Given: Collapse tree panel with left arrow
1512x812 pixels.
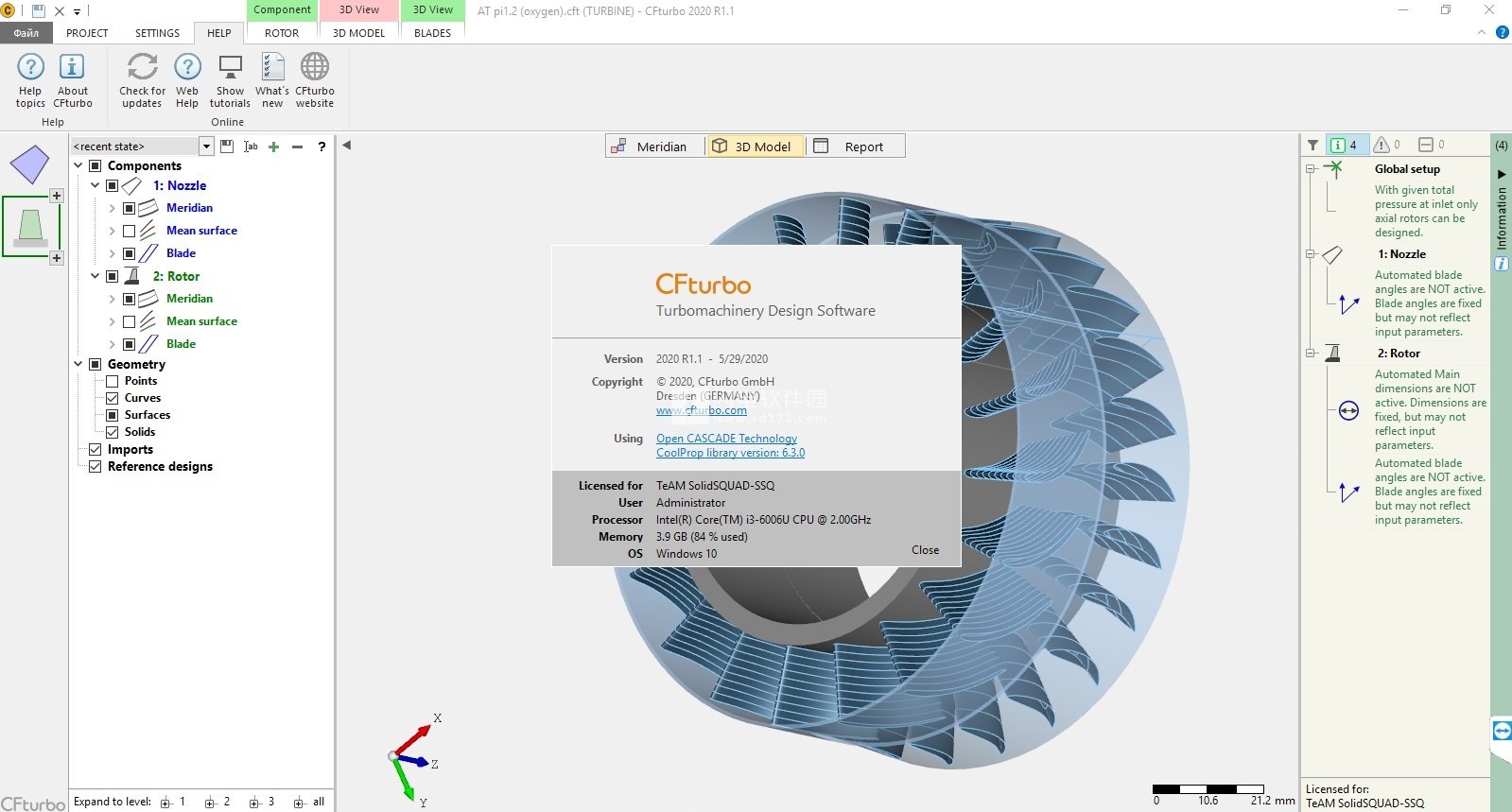Looking at the screenshot, I should [347, 146].
